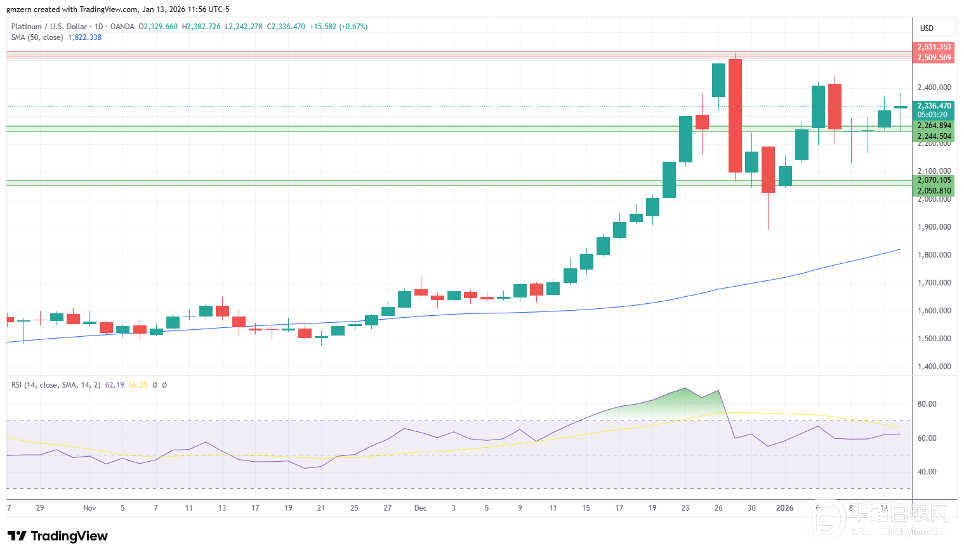Screen dimensions: 964x556
Task: Click the Nov label on the time axis
Action: 90,508
